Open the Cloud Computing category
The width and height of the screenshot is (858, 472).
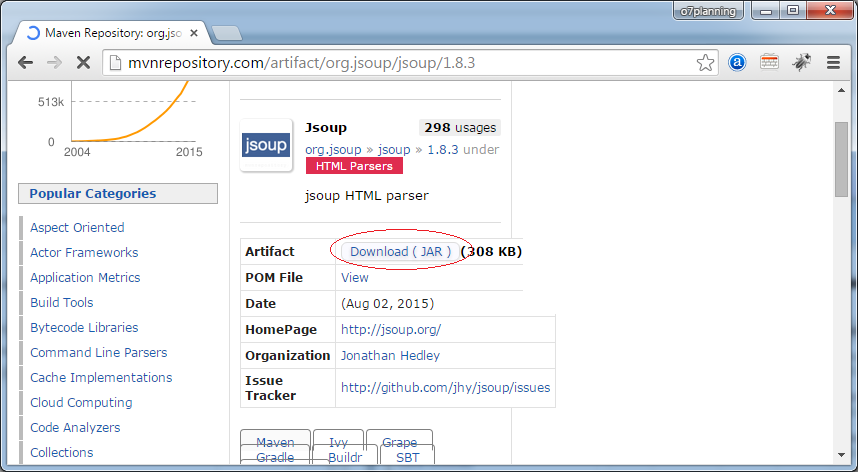point(81,403)
